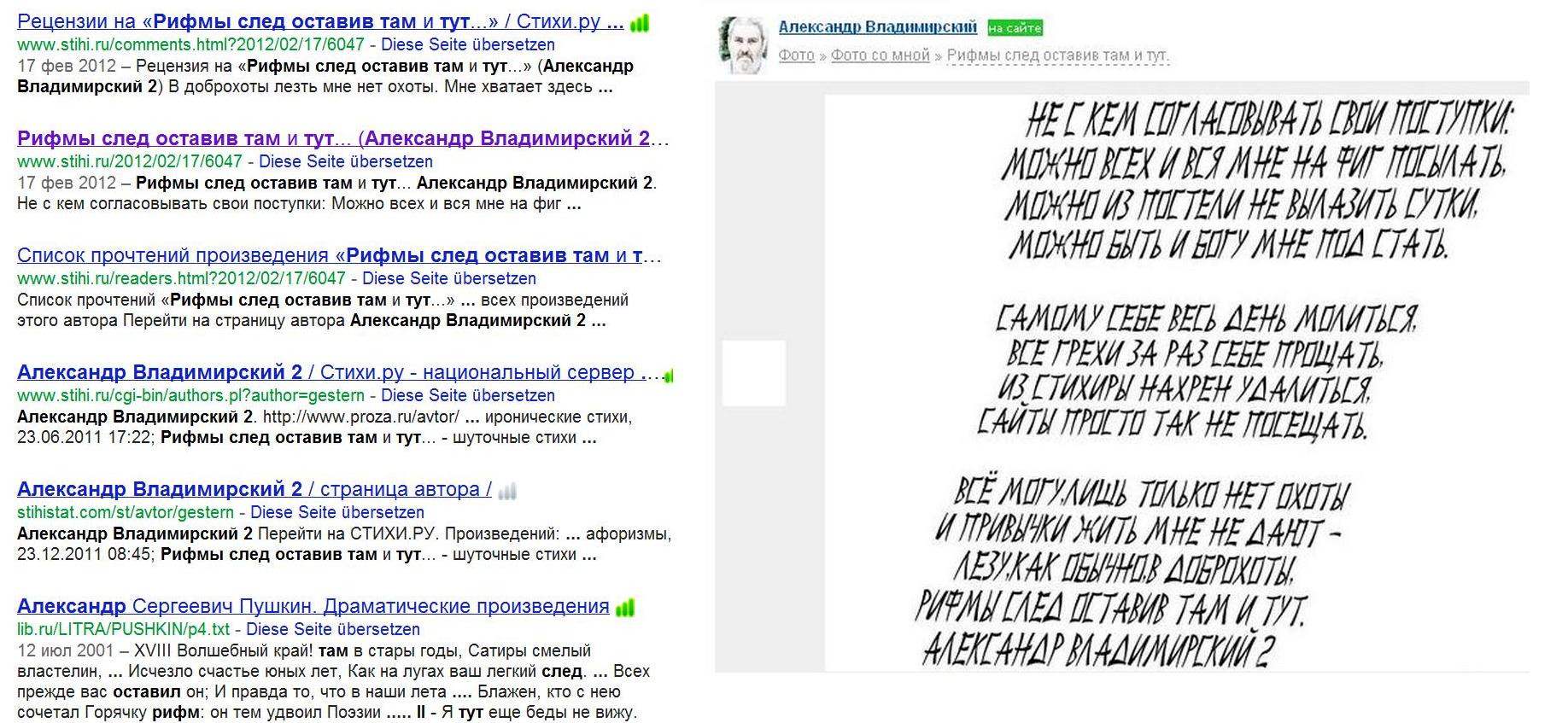Go to 'Фото со мной' album breadcrumb
The width and height of the screenshot is (1568, 723).
(x=880, y=55)
